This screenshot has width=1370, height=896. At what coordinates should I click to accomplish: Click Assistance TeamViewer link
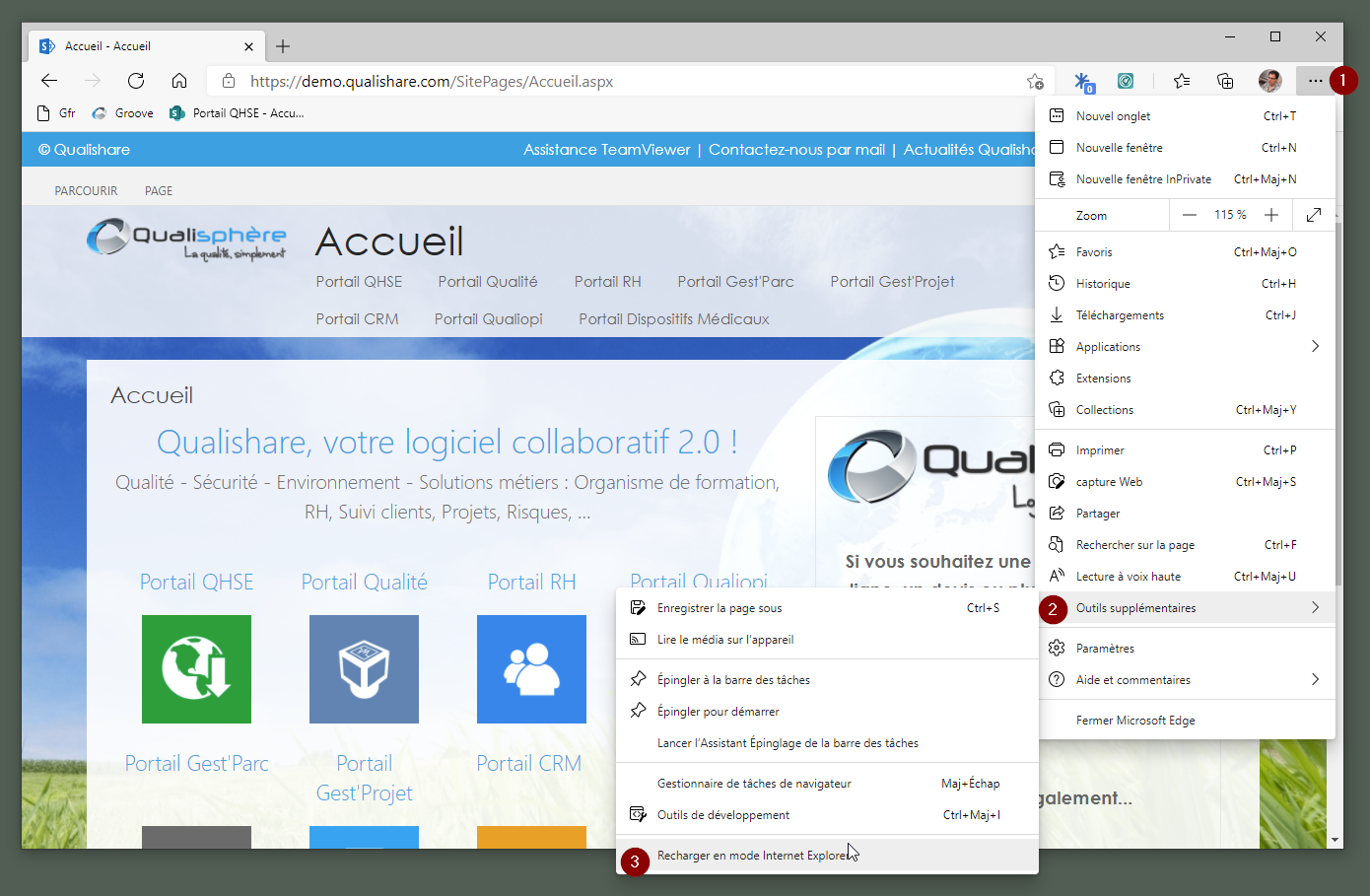pos(607,150)
